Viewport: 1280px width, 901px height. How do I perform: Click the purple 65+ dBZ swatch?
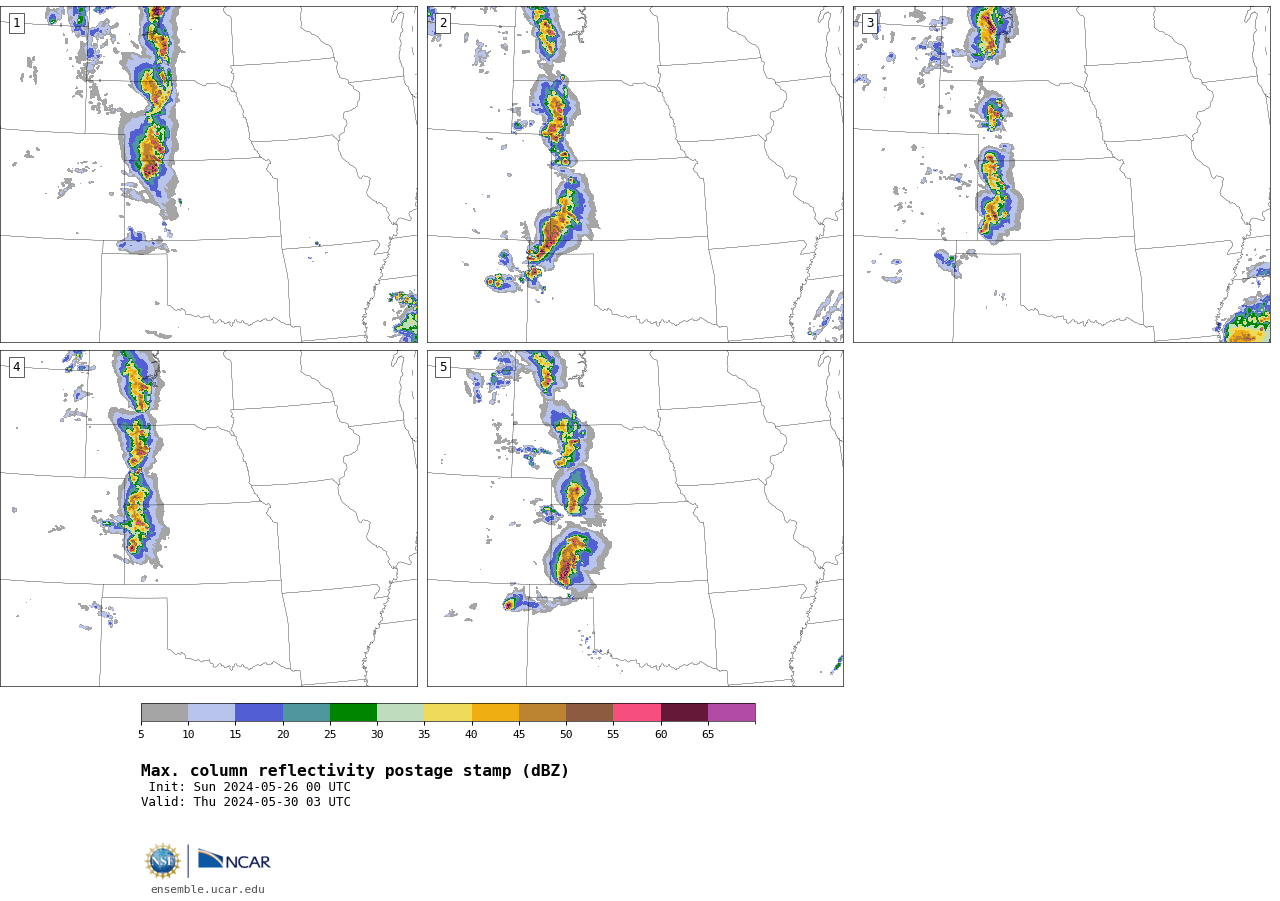tap(731, 712)
